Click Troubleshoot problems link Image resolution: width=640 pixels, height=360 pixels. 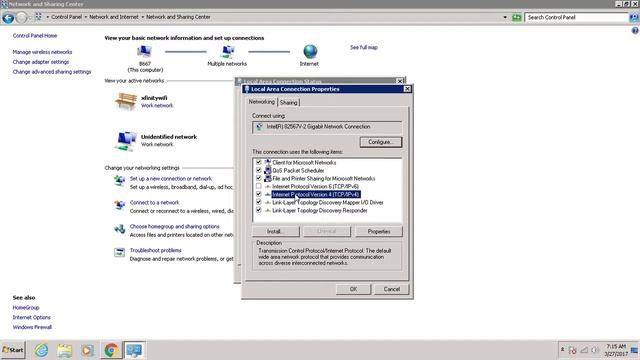[x=156, y=251]
